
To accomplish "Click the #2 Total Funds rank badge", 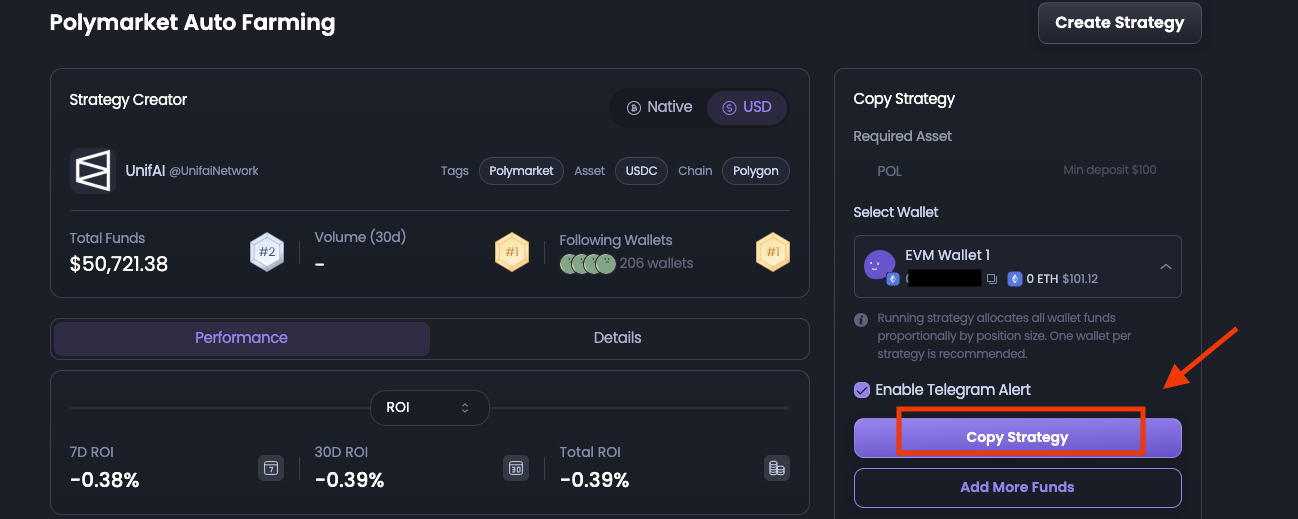I will pyautogui.click(x=267, y=253).
